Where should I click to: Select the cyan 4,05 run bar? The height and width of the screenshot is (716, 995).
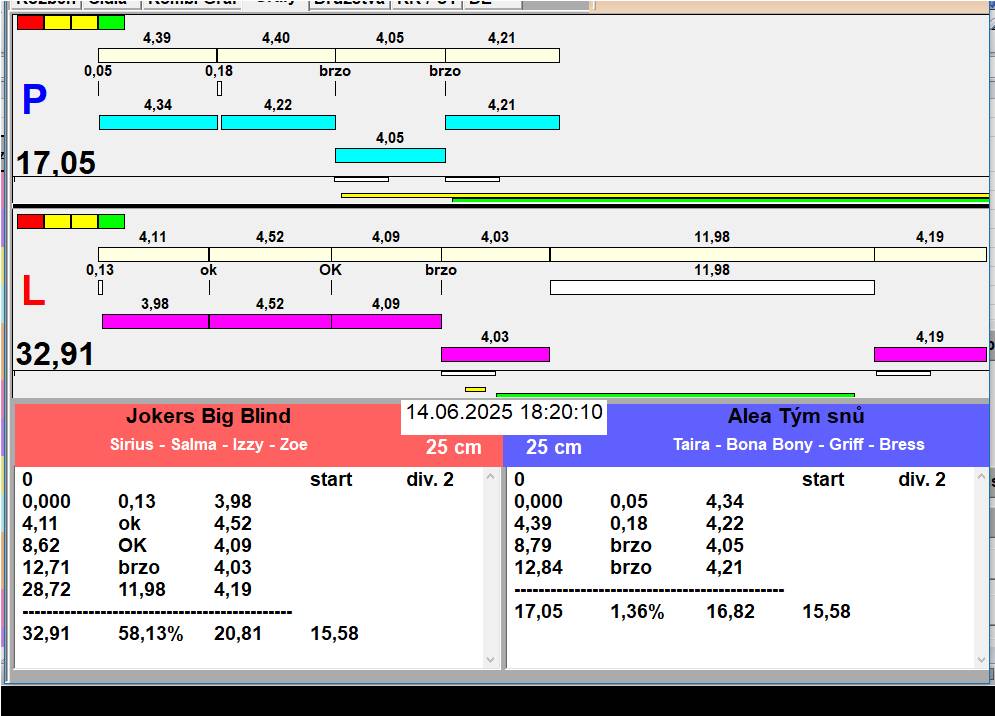390,155
